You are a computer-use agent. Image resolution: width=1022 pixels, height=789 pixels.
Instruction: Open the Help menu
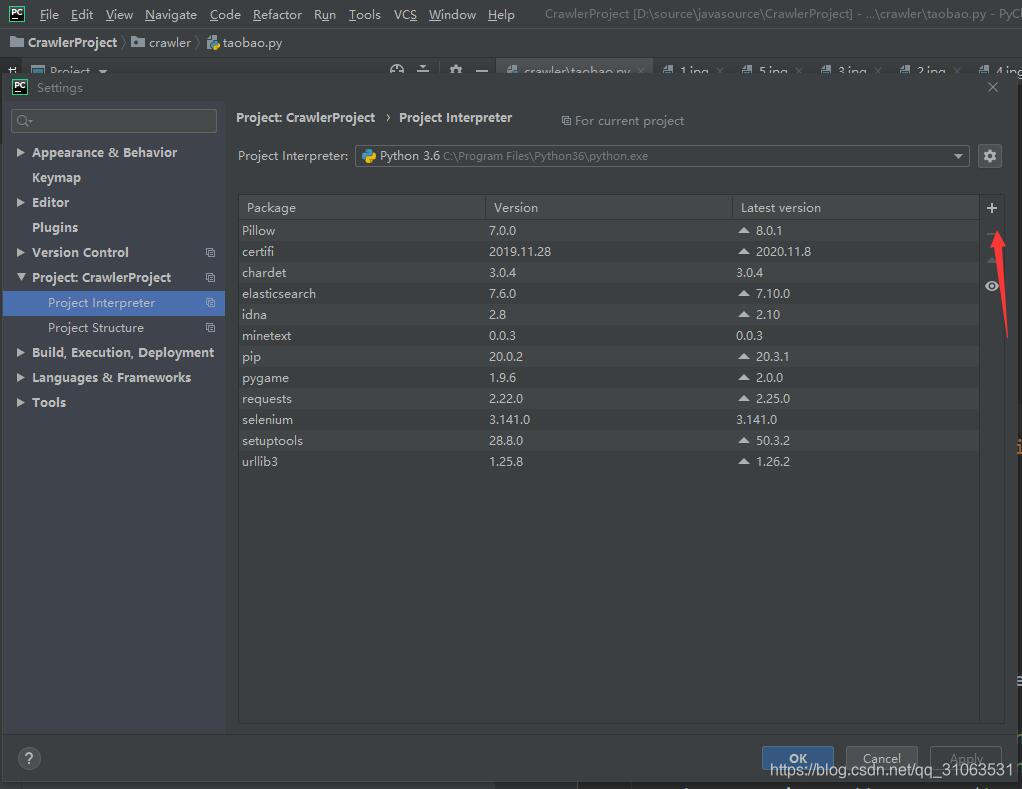[501, 14]
